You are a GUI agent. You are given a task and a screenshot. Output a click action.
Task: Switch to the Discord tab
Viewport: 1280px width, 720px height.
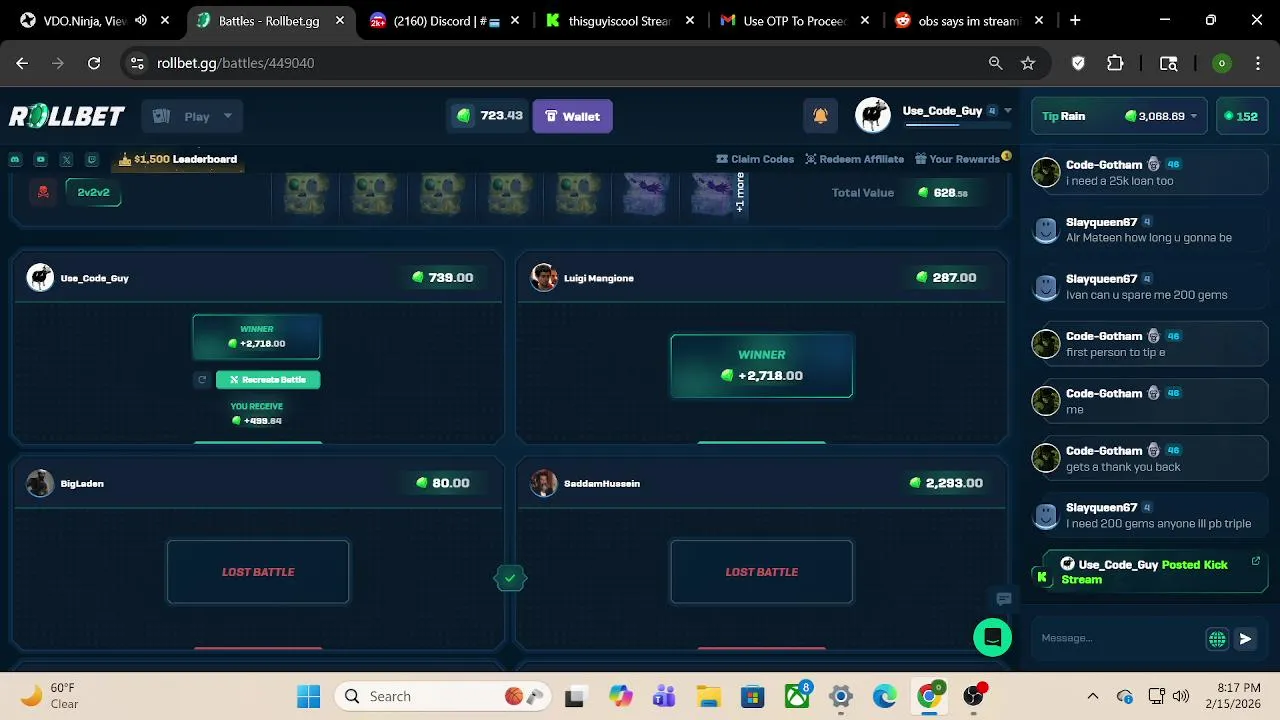445,20
